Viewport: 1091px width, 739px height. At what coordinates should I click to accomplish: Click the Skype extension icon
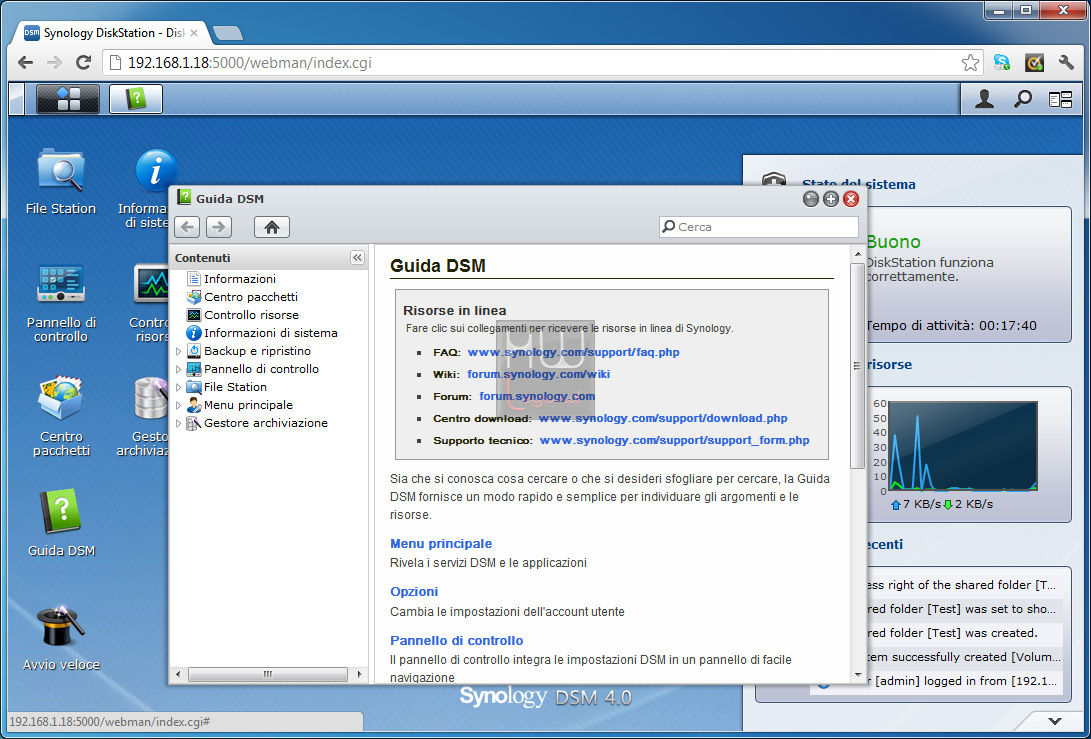1001,63
